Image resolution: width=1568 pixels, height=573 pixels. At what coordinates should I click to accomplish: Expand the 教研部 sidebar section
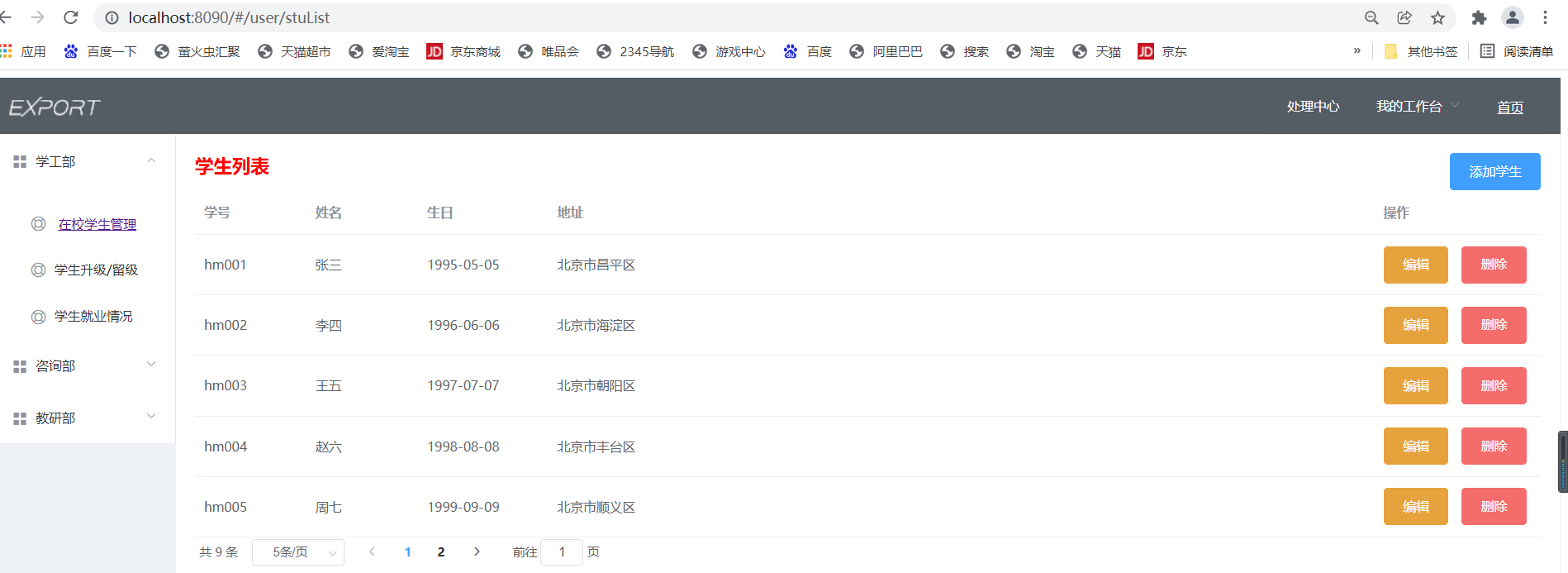click(87, 418)
